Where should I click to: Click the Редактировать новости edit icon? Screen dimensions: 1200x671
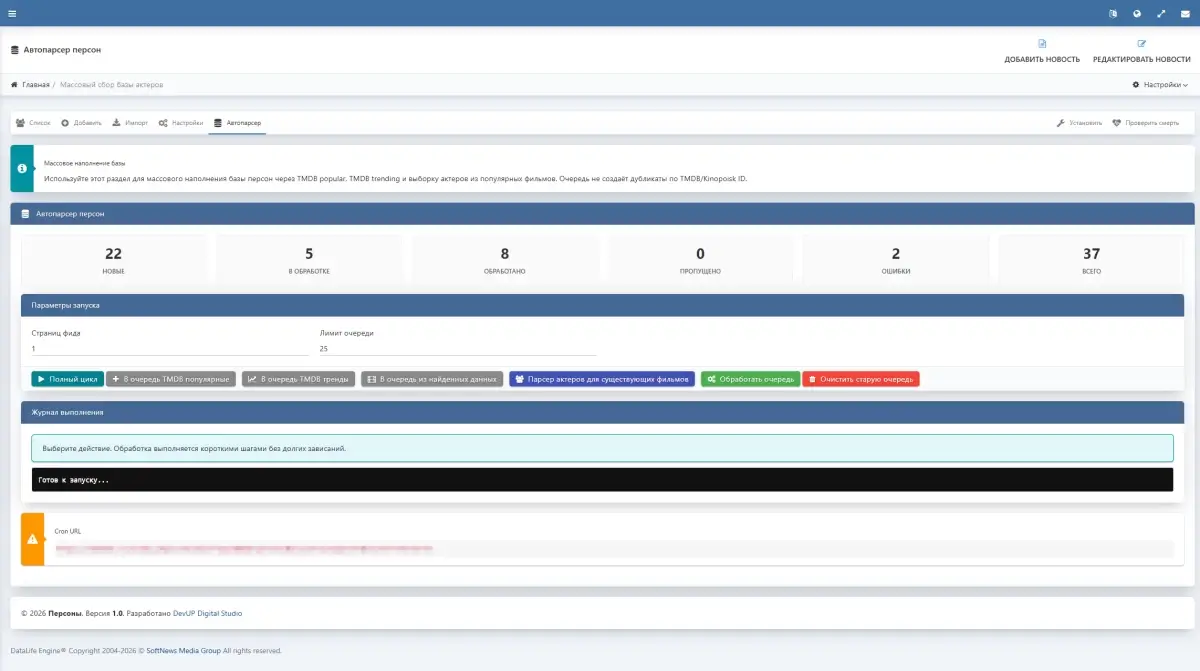1141,44
